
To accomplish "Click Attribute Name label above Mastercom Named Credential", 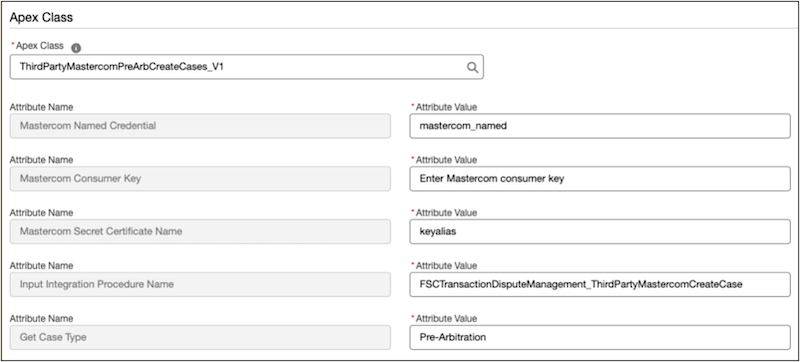I will click(x=41, y=107).
